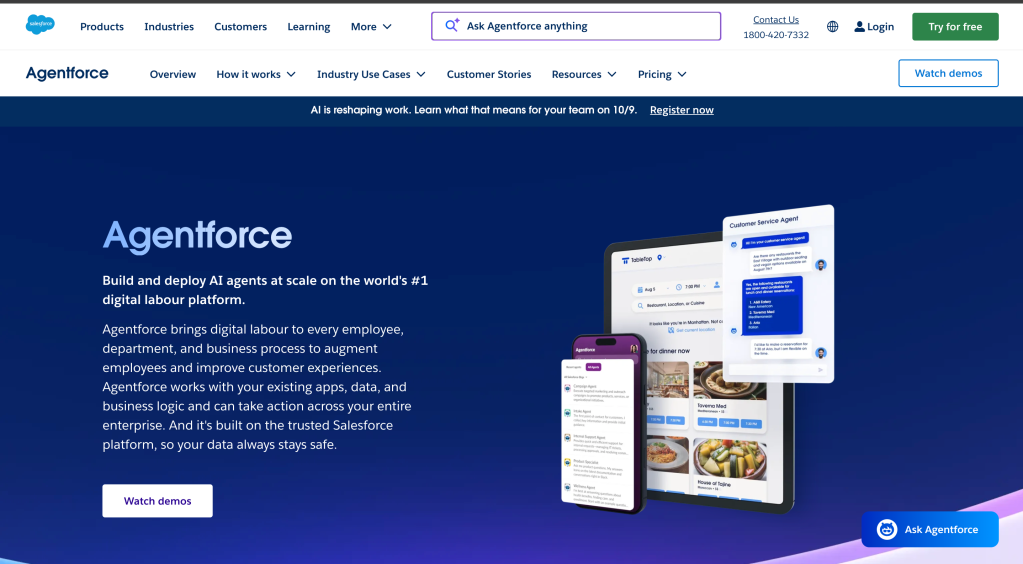Open the Products menu

click(x=102, y=27)
